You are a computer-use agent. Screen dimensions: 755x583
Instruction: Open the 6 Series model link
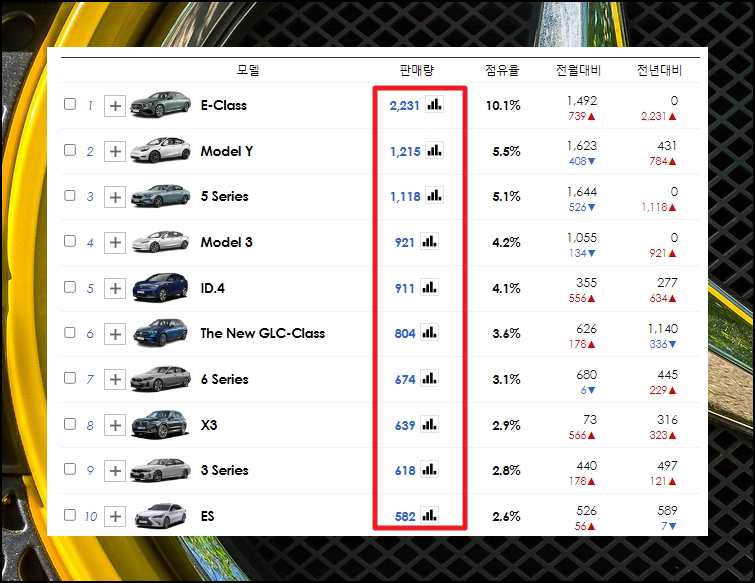tap(224, 379)
